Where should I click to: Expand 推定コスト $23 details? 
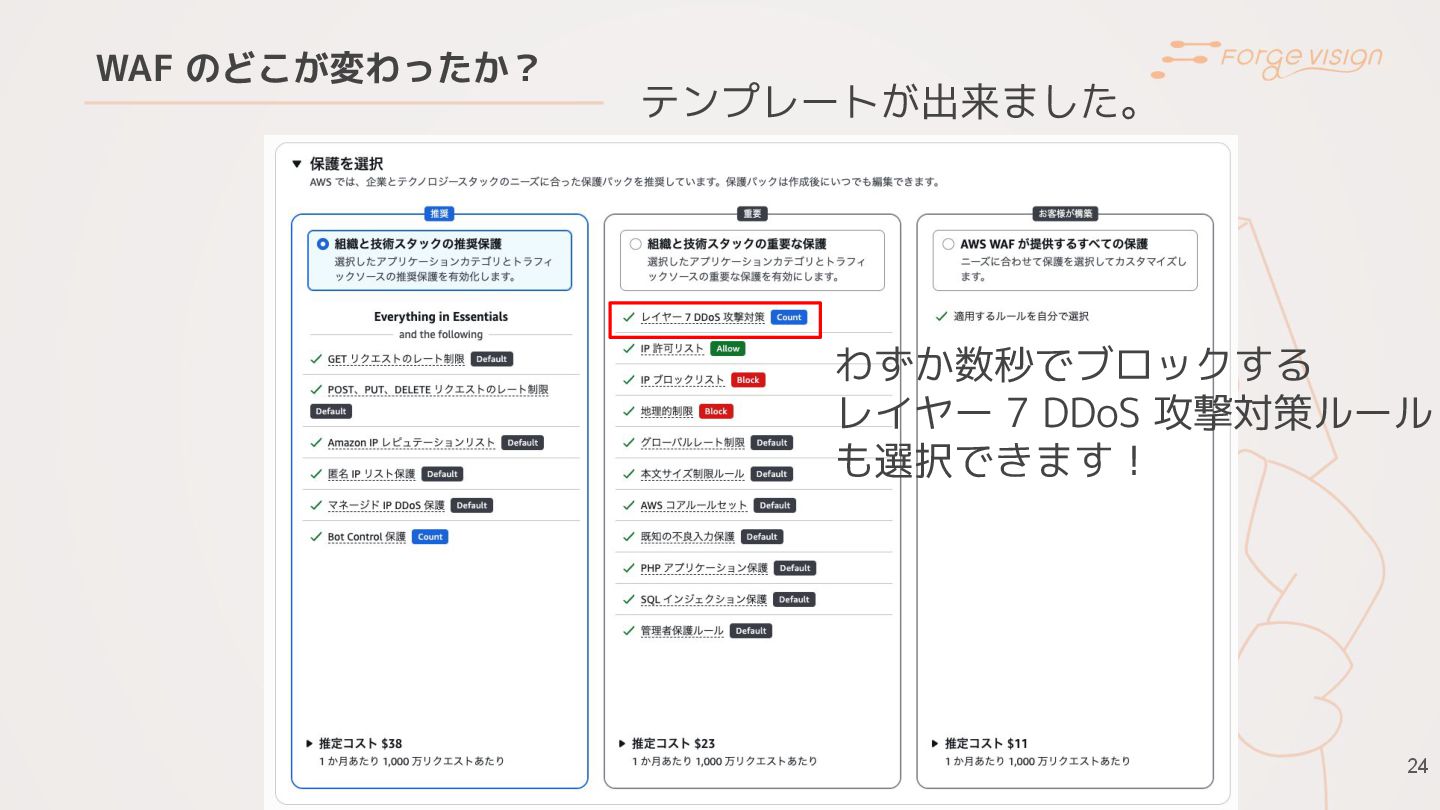[623, 744]
